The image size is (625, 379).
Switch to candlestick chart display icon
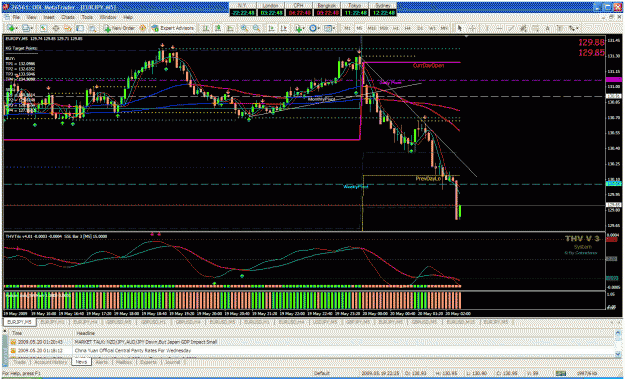point(218,28)
